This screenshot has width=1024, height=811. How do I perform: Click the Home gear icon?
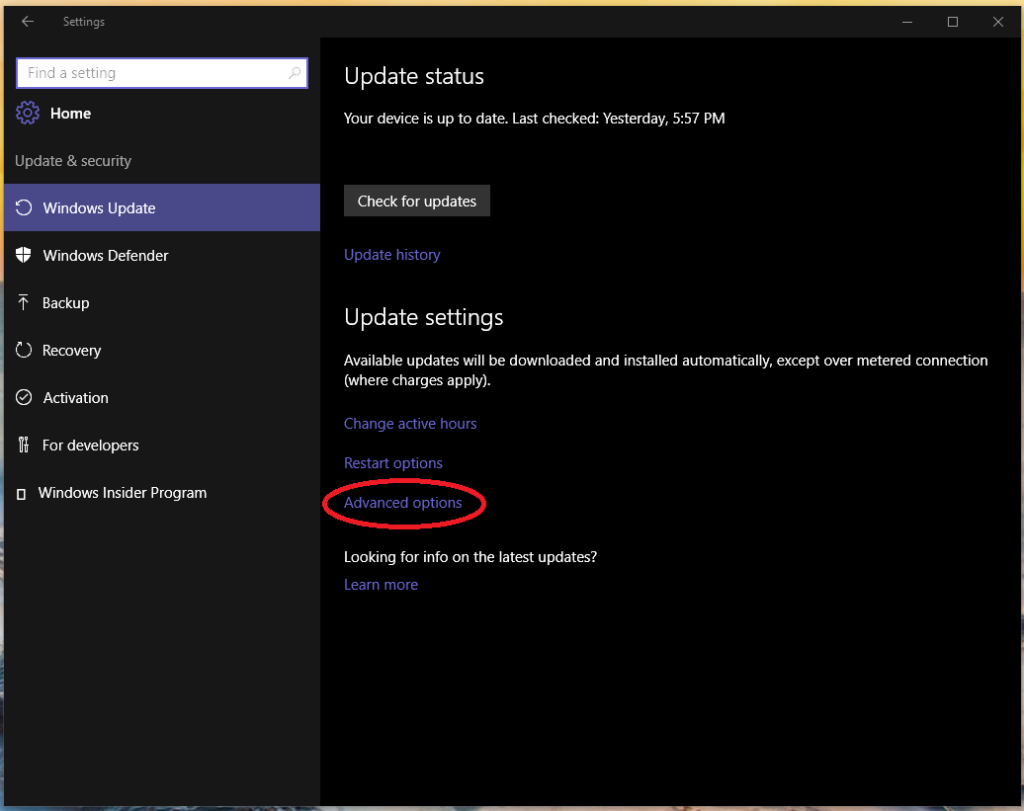tap(27, 113)
